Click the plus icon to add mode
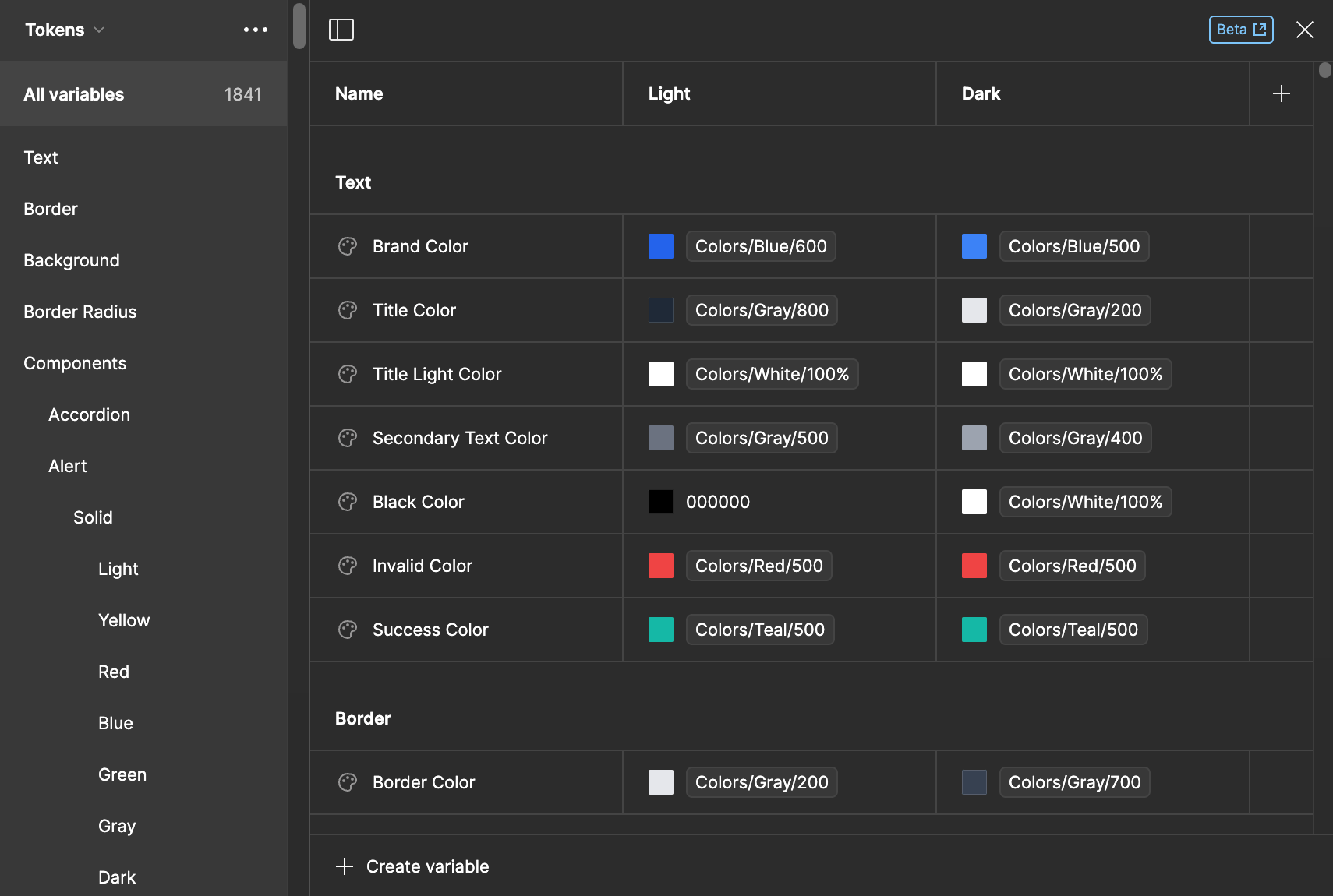 pyautogui.click(x=1281, y=93)
